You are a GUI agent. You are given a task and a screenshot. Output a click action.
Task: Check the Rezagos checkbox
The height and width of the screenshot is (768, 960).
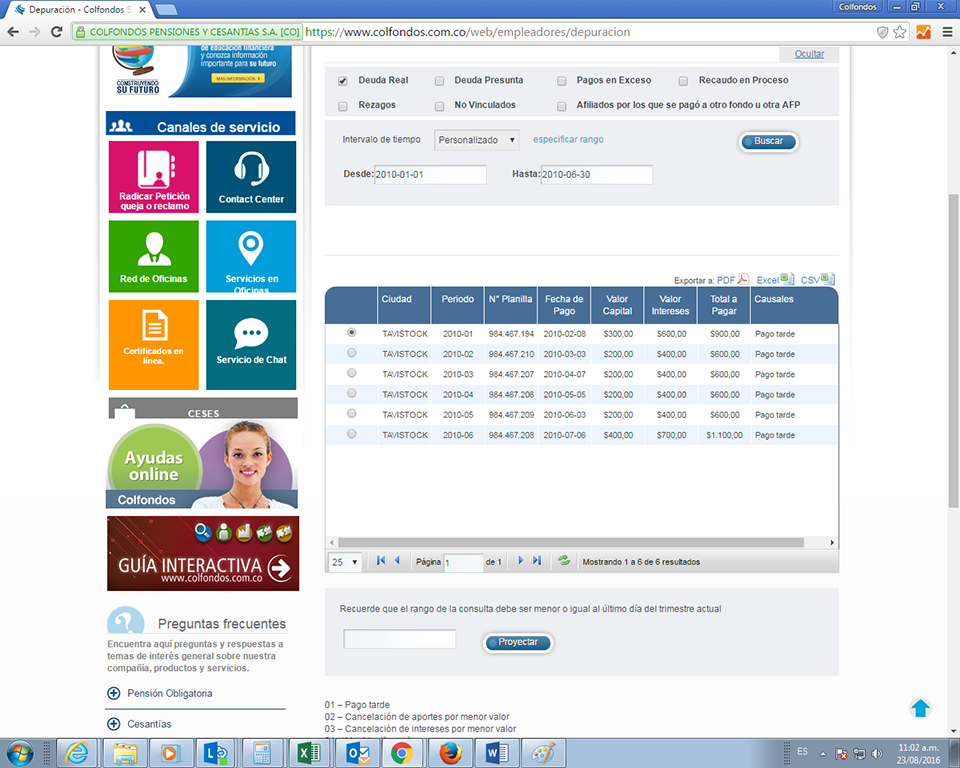[x=343, y=106]
